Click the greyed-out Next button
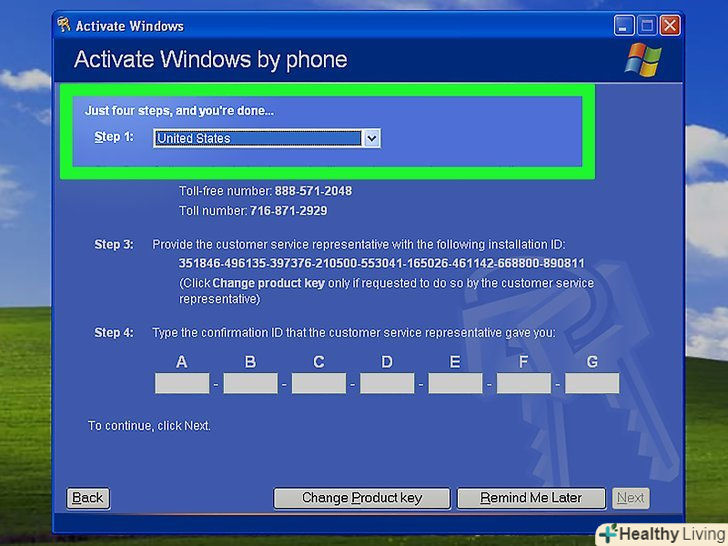728x546 pixels. coord(630,498)
